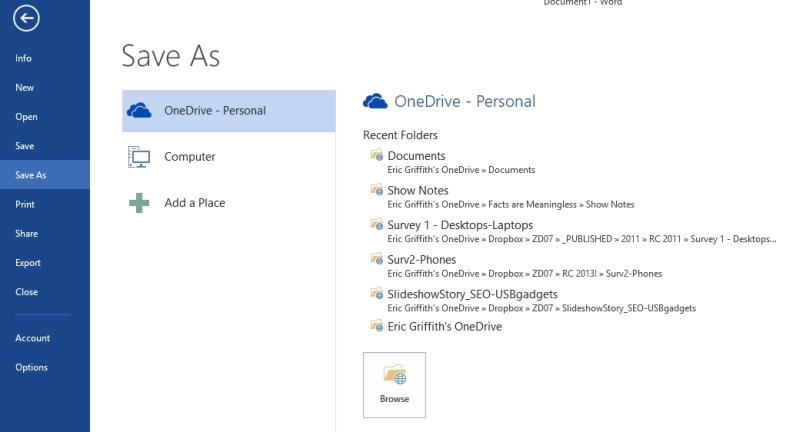The height and width of the screenshot is (432, 786).
Task: Go to the Share option
Action: pos(27,234)
